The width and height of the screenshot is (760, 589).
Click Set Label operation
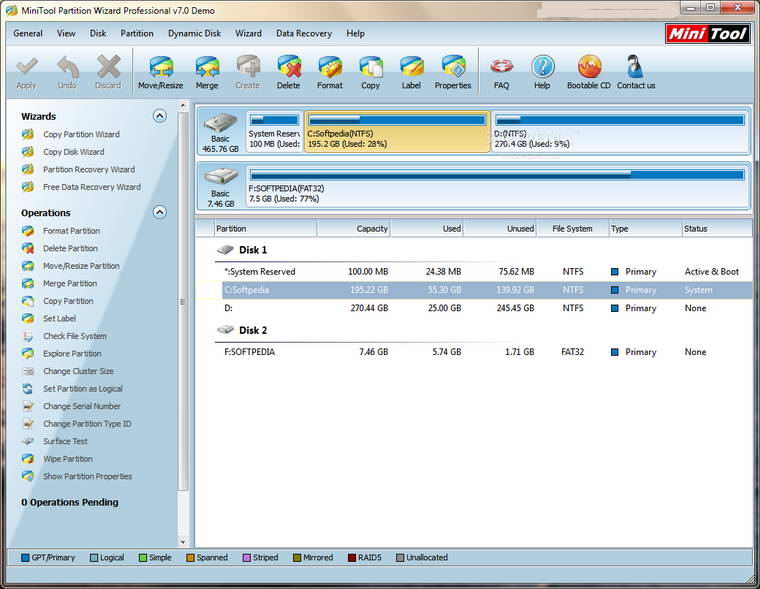point(60,318)
